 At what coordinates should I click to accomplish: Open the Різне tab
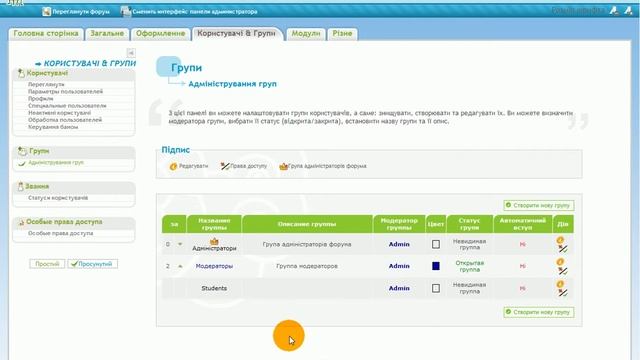pyautogui.click(x=342, y=34)
